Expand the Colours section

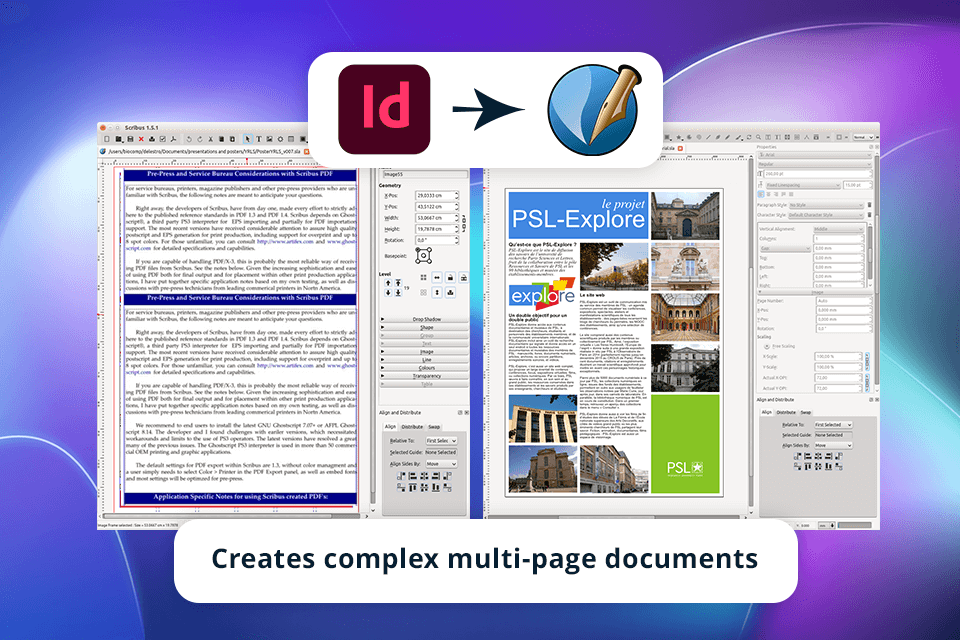pos(426,367)
